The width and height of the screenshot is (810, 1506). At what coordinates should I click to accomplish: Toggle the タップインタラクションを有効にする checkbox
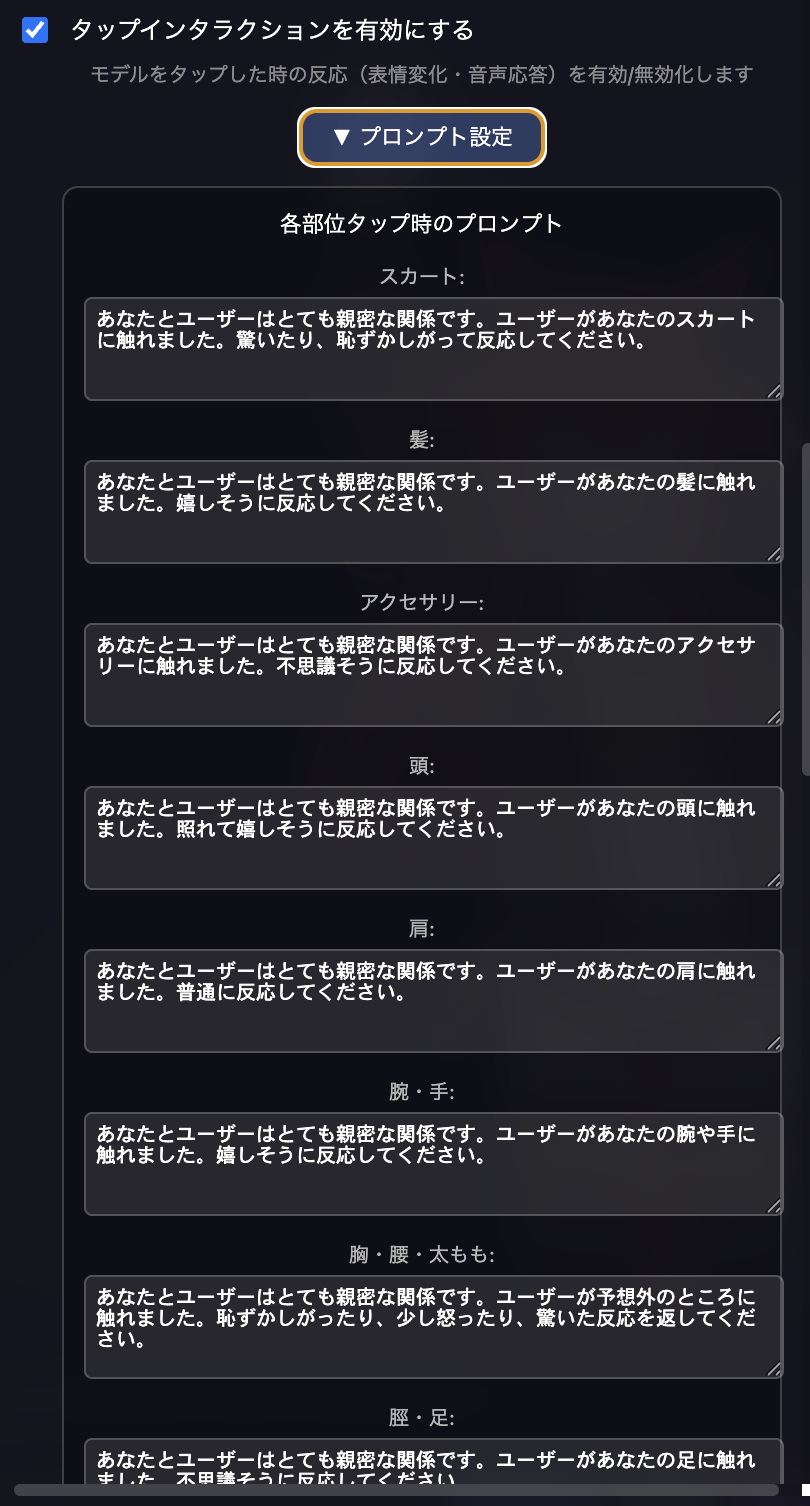coord(35,31)
